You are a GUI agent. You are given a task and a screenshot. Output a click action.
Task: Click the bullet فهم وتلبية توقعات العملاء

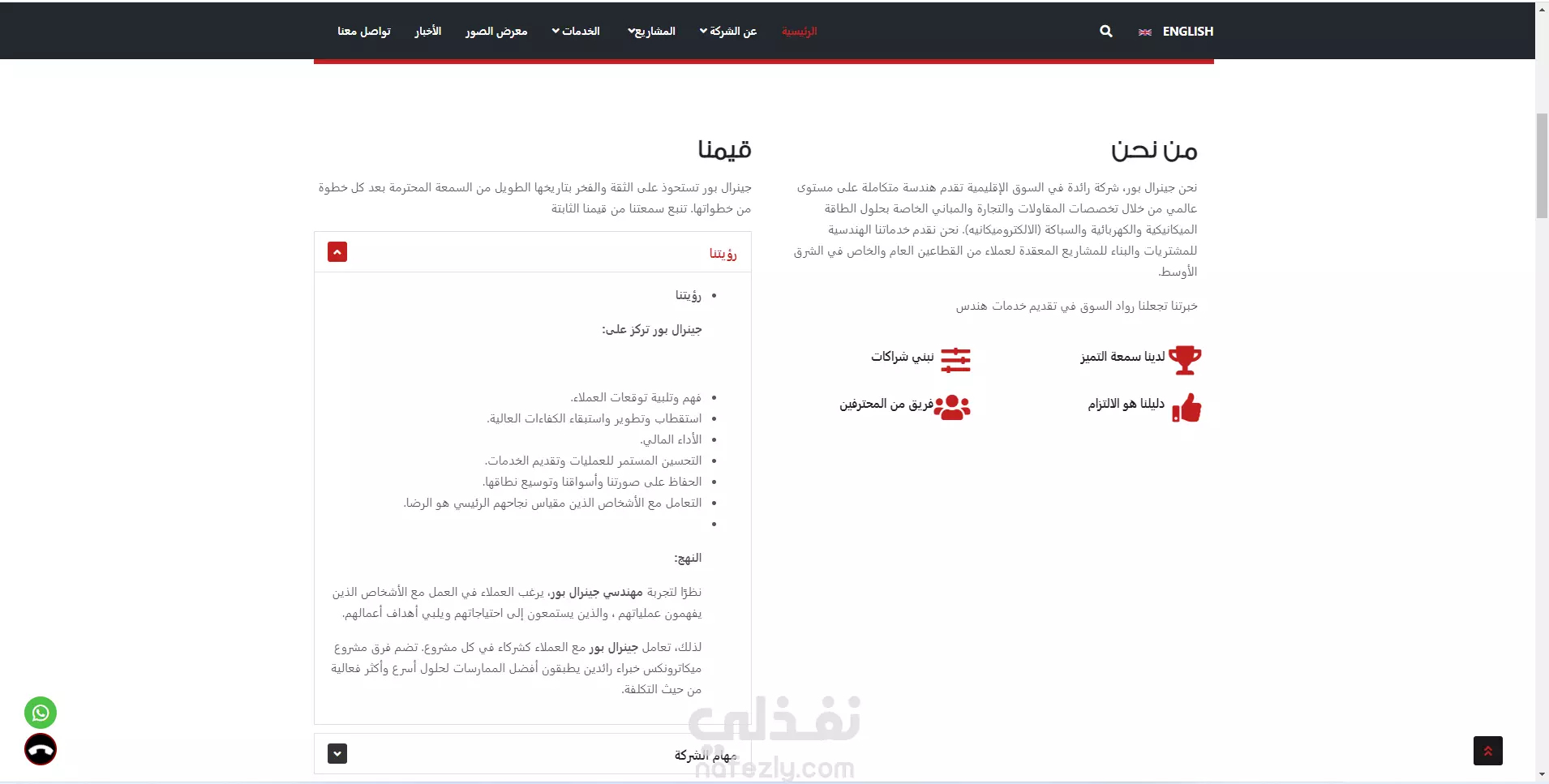click(636, 397)
